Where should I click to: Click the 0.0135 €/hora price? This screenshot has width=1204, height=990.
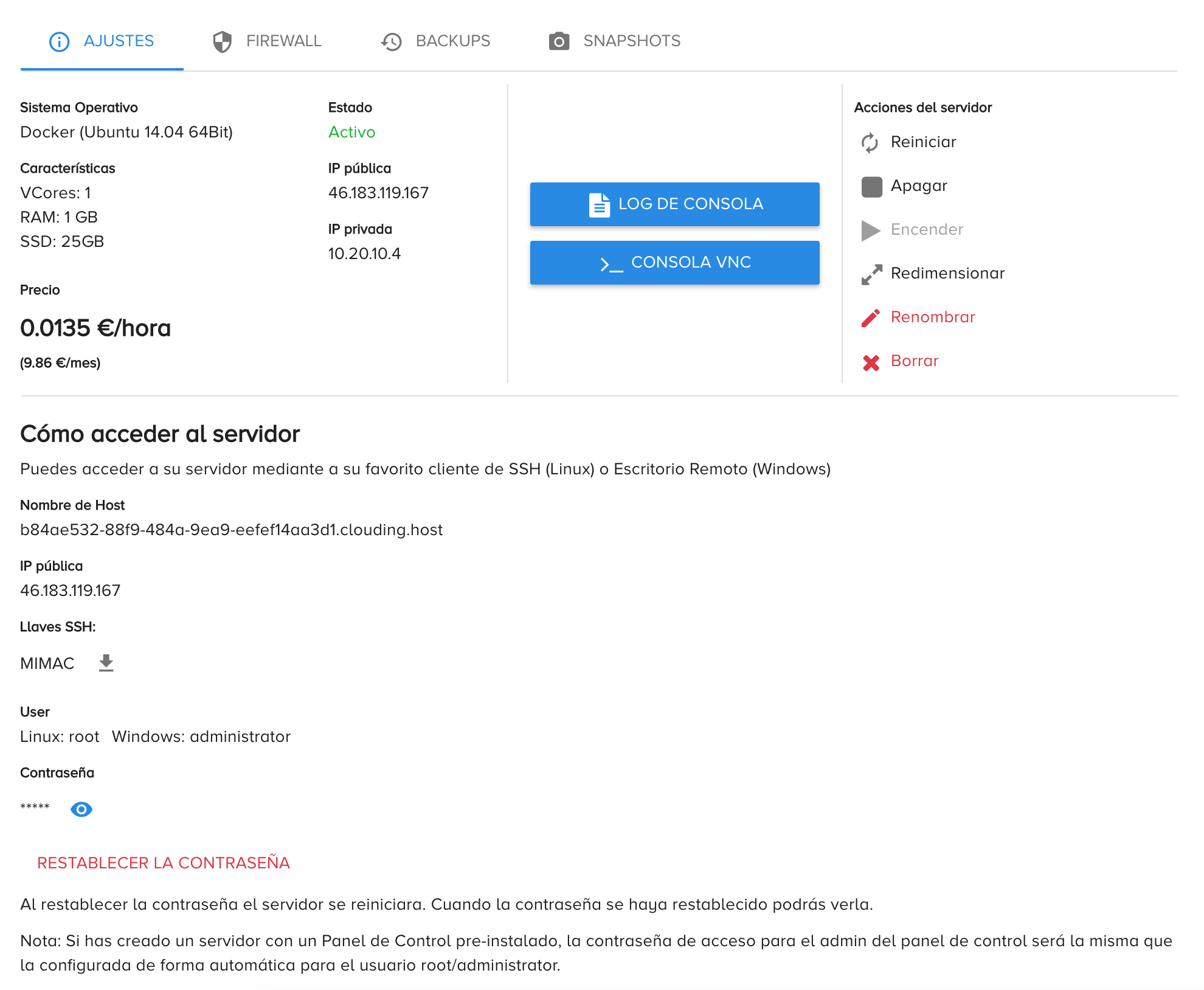tap(95, 328)
